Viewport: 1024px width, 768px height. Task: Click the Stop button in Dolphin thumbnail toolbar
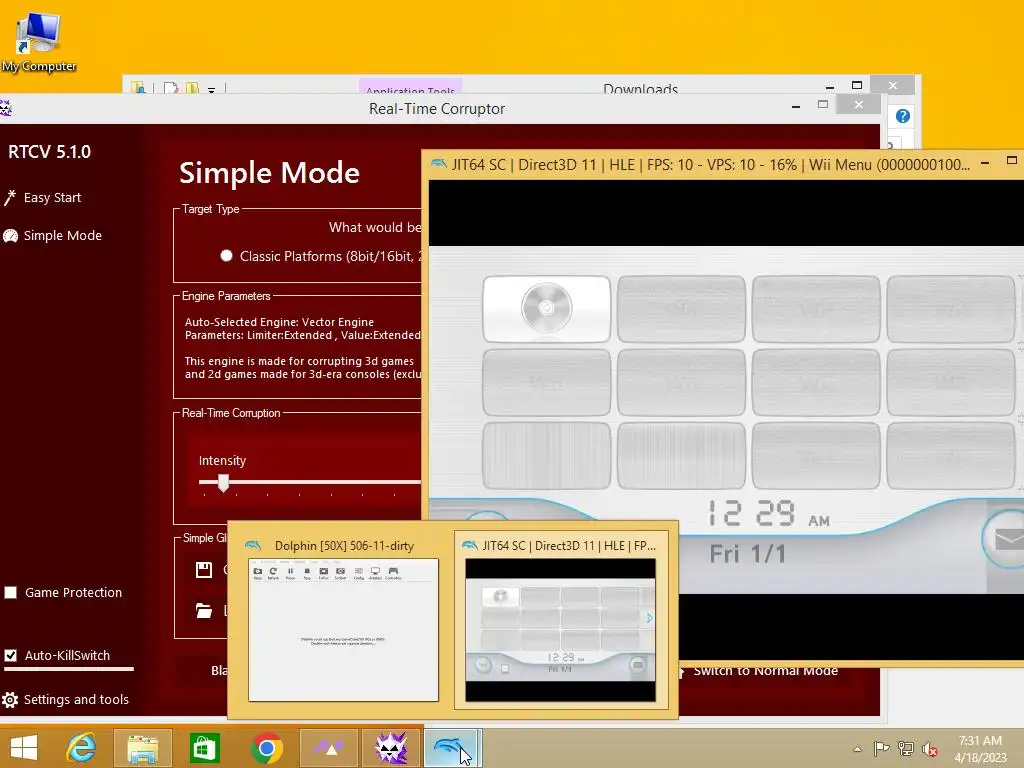pos(307,572)
